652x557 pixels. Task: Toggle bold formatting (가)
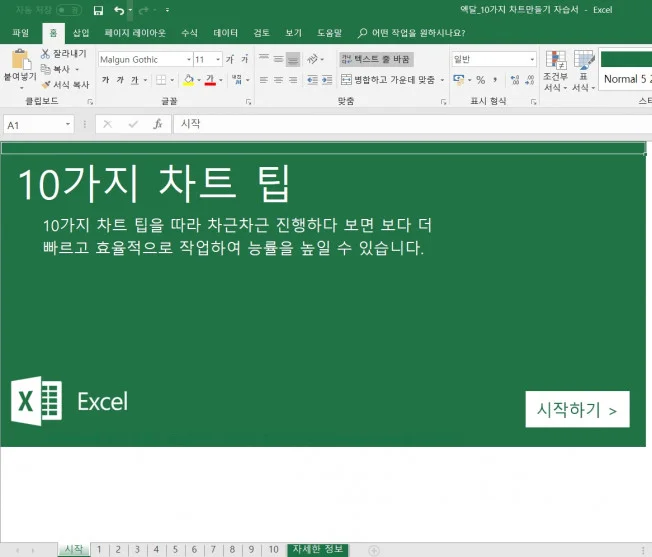[x=105, y=80]
